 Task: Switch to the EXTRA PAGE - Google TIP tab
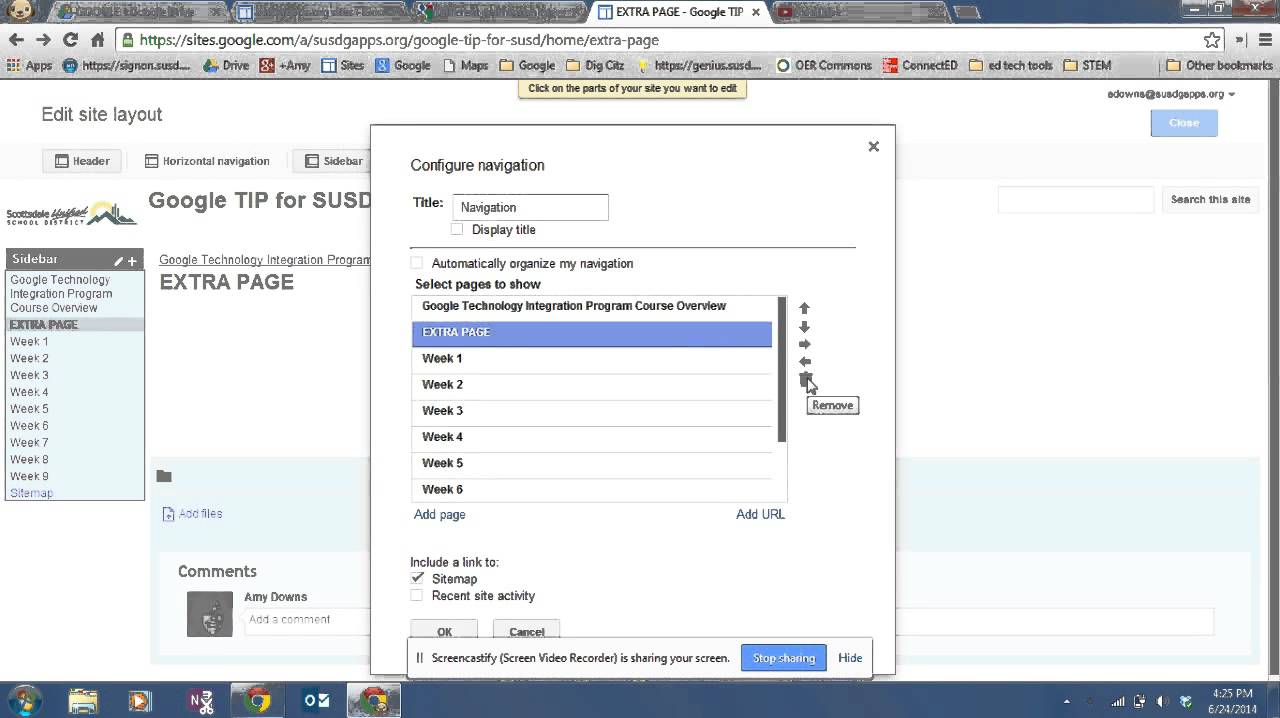pyautogui.click(x=679, y=12)
